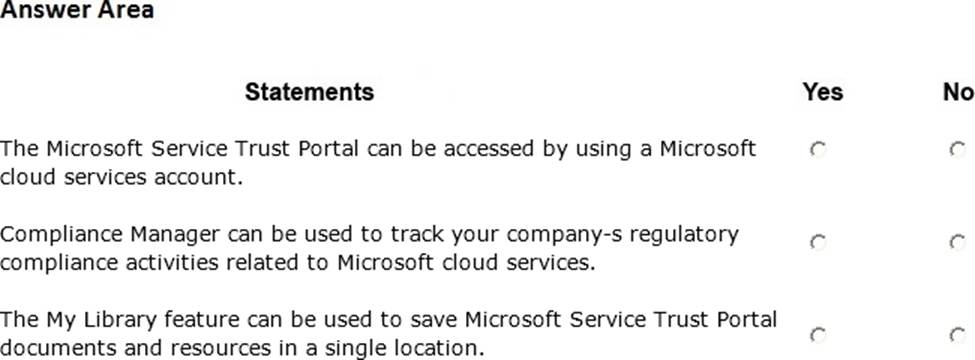Click the words 'Compliance Manager'
This screenshot has width=975, height=360.
click(110, 234)
